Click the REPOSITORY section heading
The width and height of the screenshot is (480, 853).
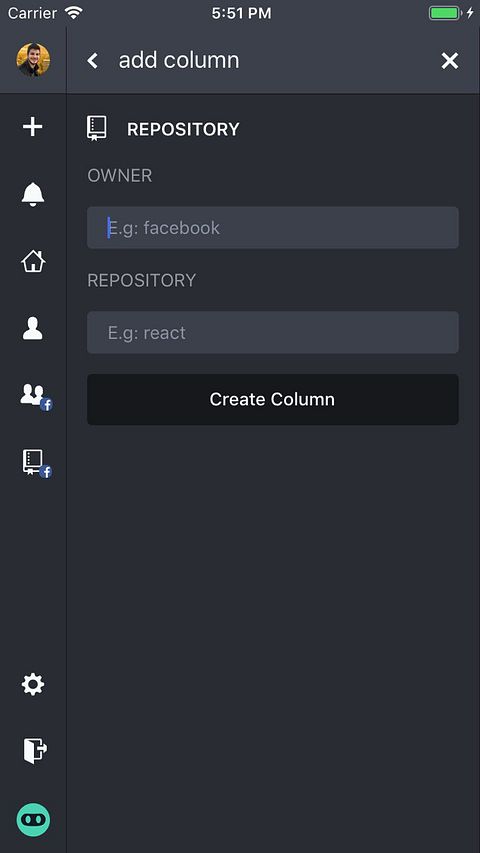point(183,129)
